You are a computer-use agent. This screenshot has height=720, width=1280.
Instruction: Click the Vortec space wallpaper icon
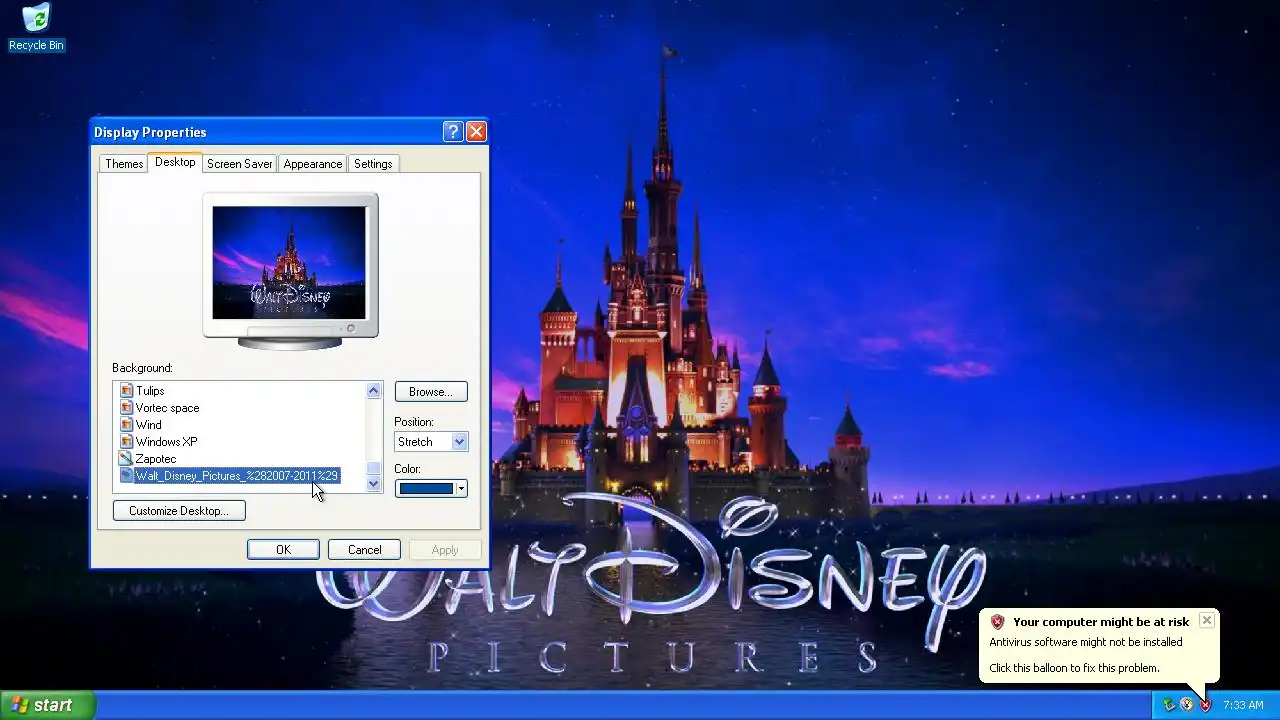click(126, 408)
